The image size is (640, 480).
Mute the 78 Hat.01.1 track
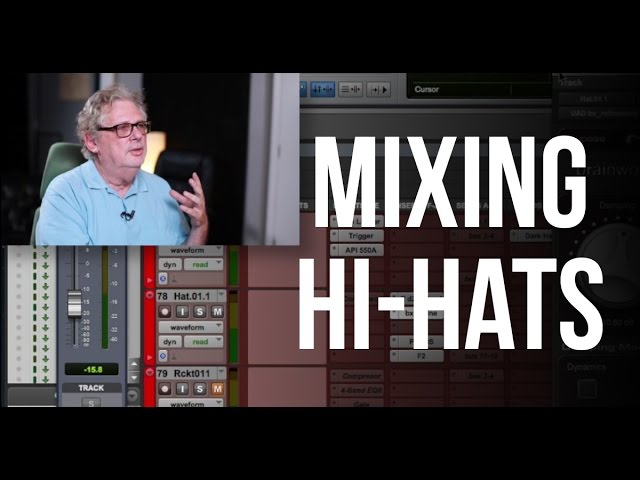pos(217,312)
